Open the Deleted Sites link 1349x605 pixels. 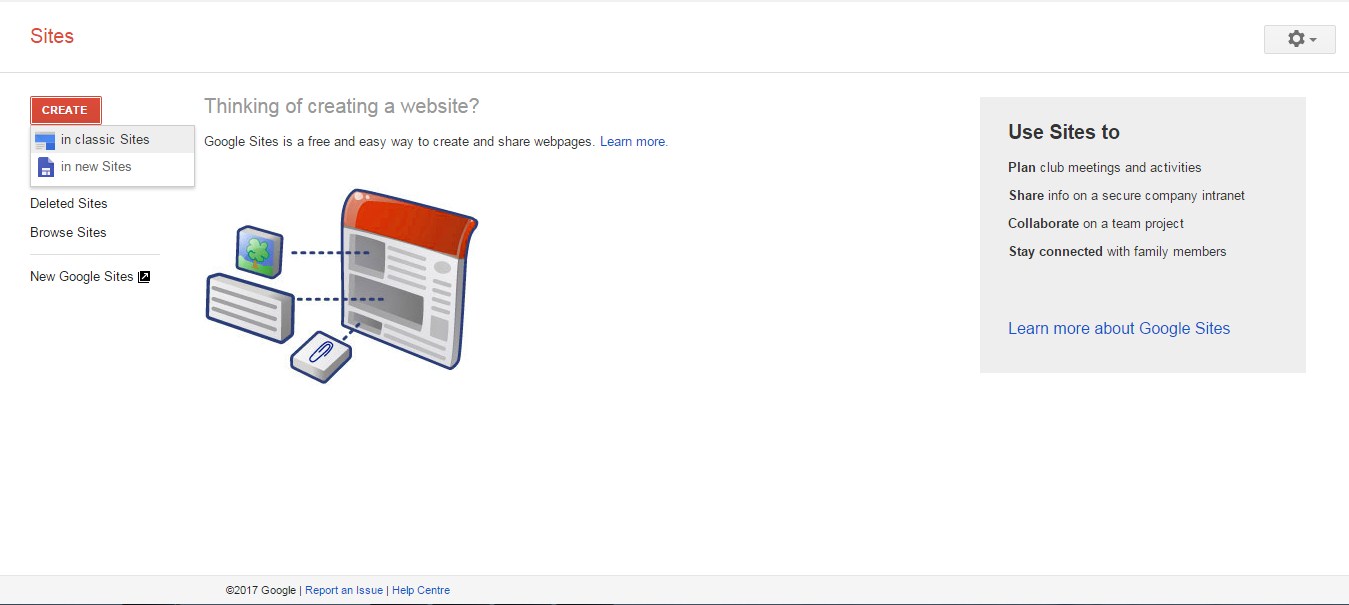pyautogui.click(x=68, y=203)
